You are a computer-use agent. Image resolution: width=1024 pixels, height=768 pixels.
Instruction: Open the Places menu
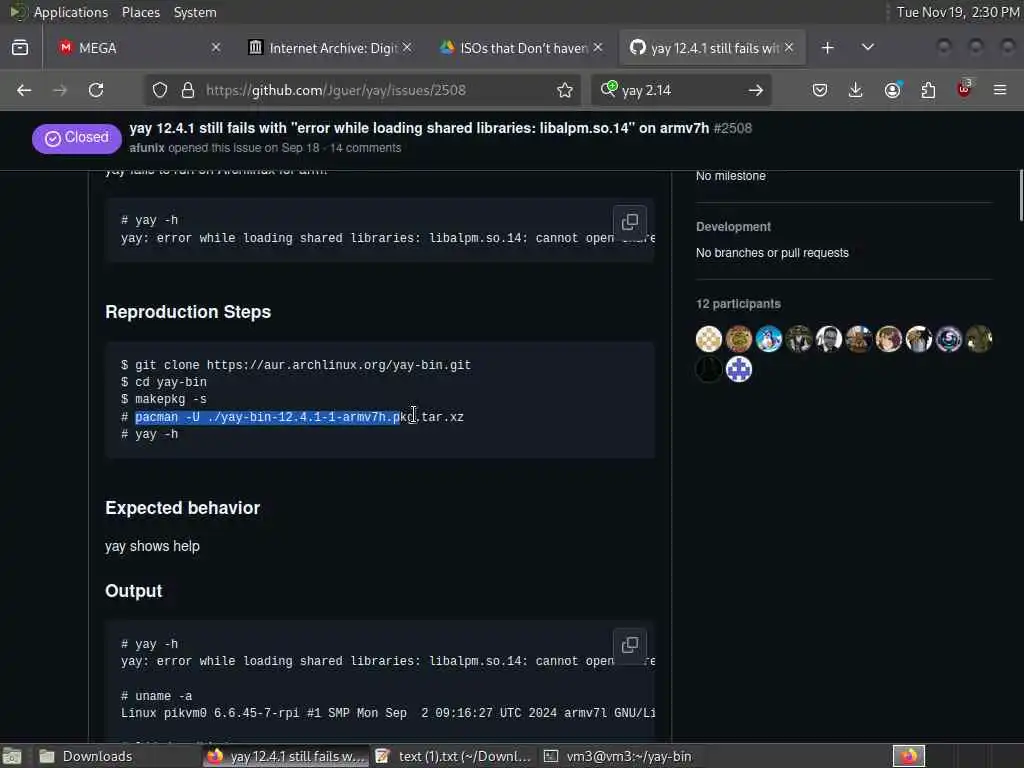pos(140,12)
